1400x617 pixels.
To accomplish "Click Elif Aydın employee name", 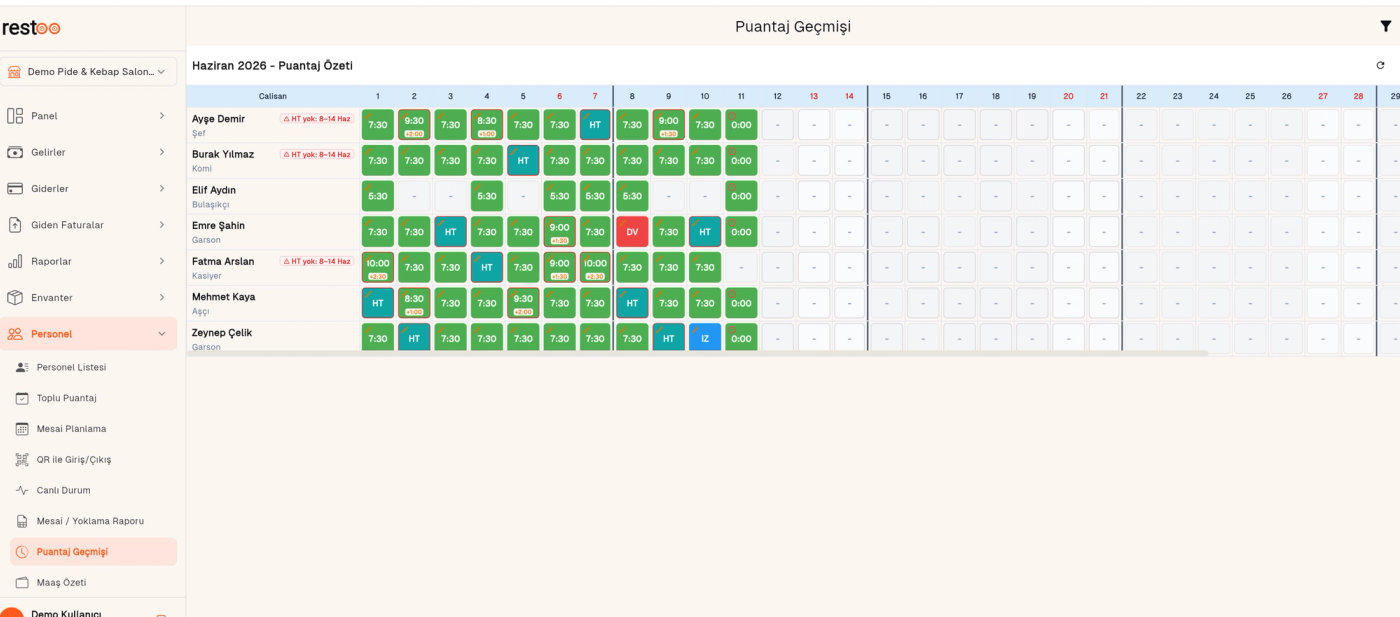I will click(214, 190).
